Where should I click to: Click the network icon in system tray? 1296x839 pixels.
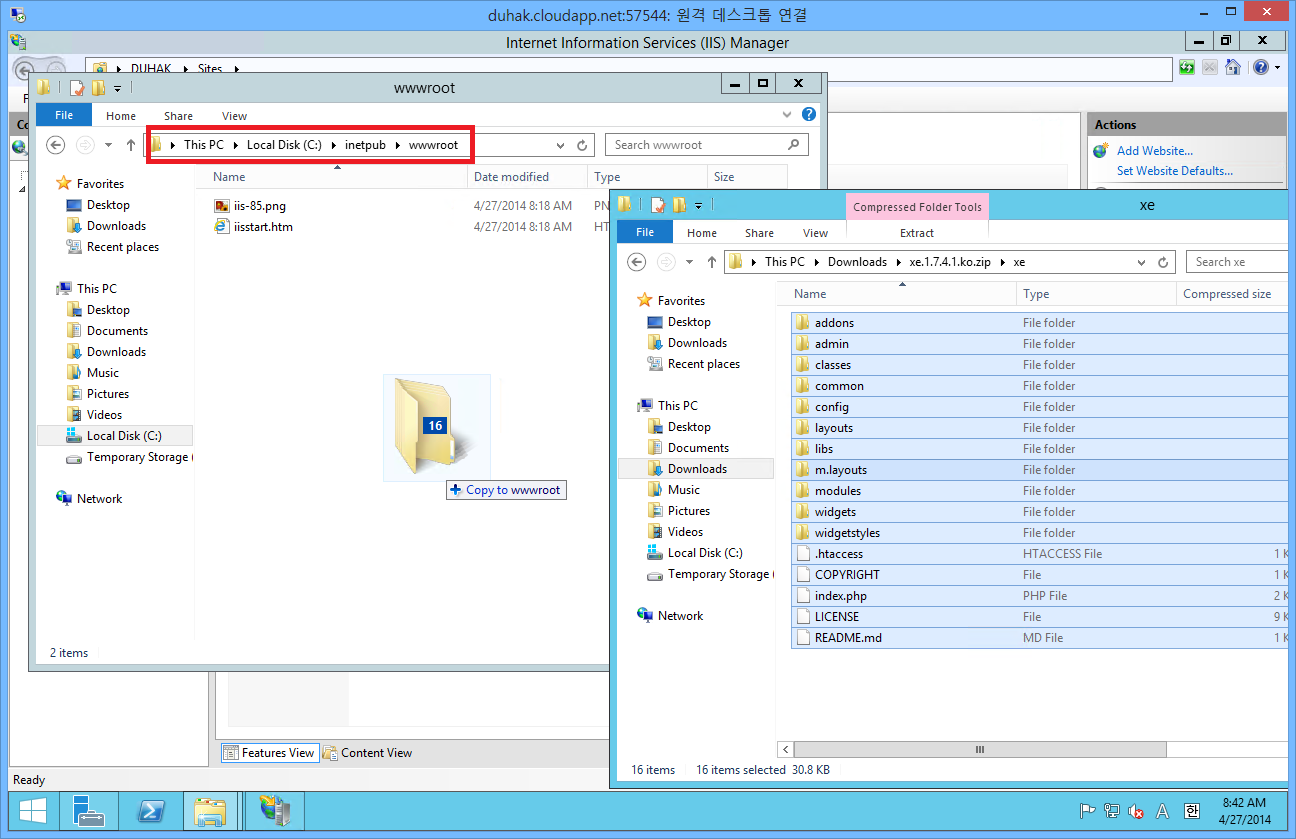click(1112, 811)
